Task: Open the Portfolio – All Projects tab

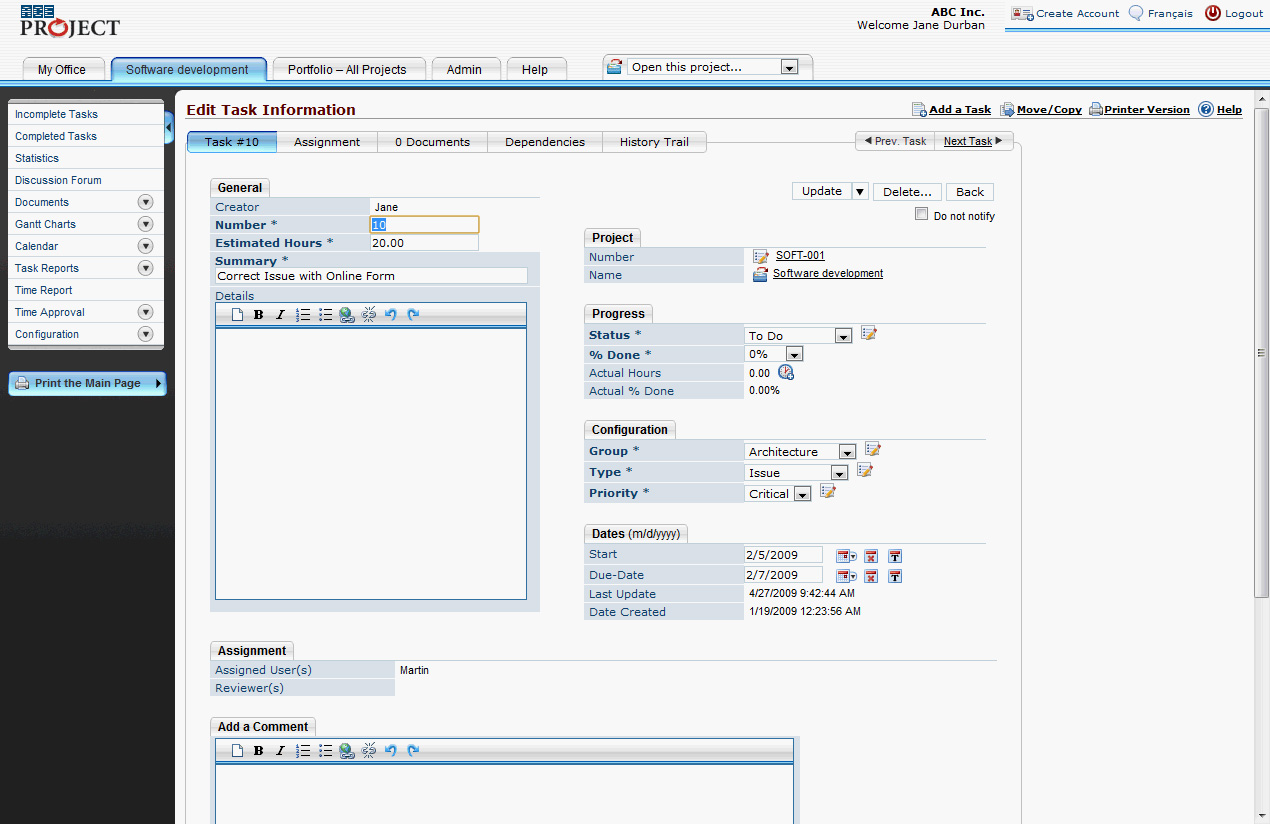Action: point(347,70)
